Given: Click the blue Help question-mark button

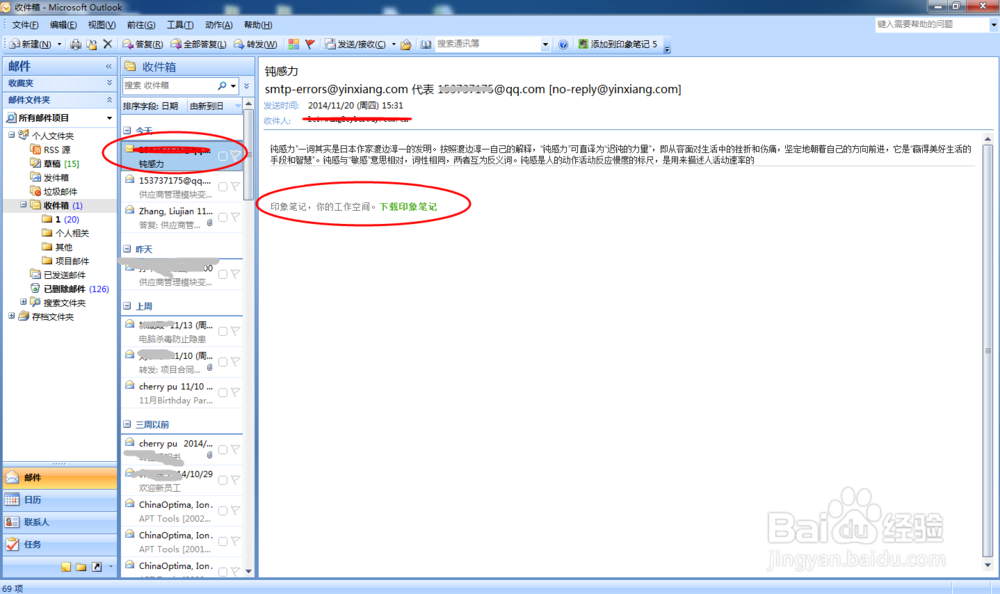Looking at the screenshot, I should (563, 44).
